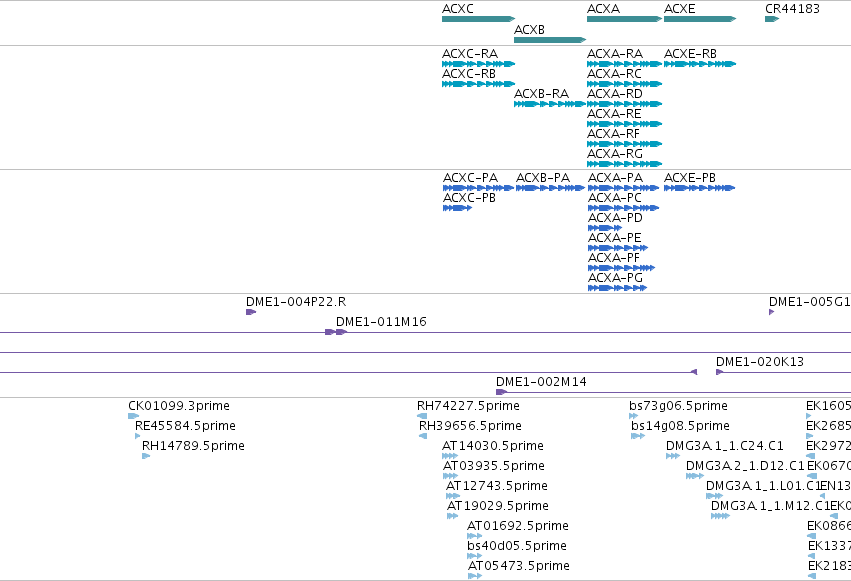The image size is (851, 581).
Task: Select the DMG3A.2_1.D12.C1 EST feature
Action: click(x=695, y=476)
